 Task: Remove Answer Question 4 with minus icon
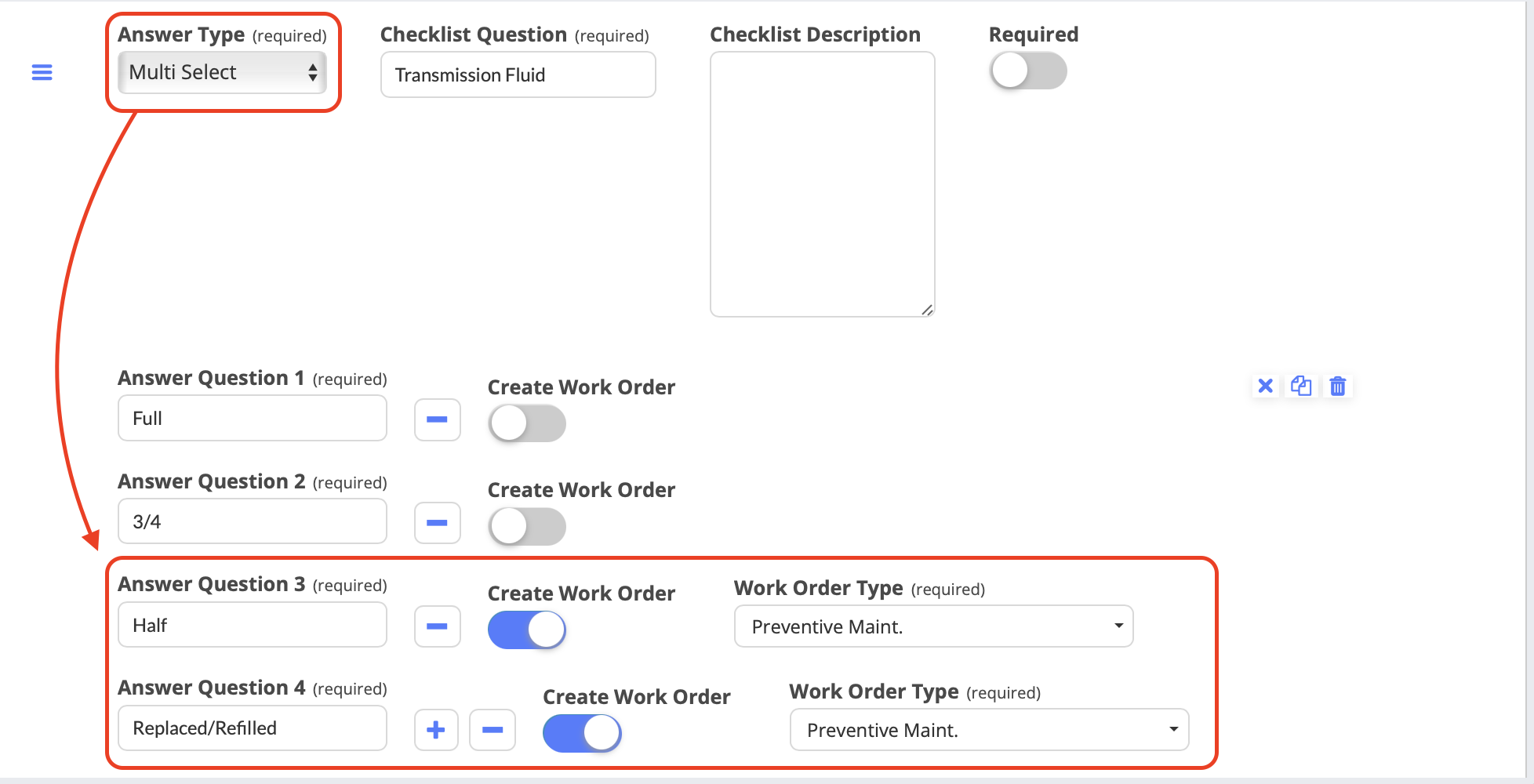tap(493, 730)
